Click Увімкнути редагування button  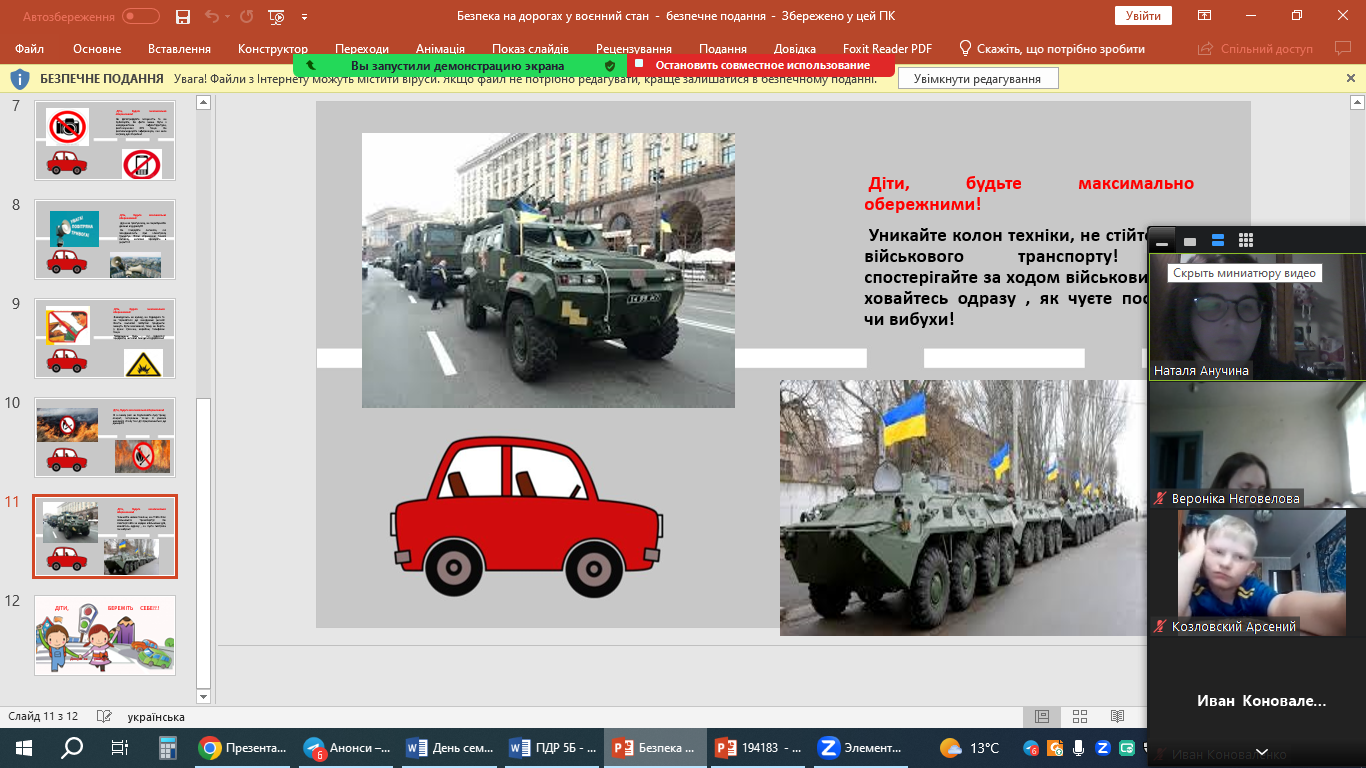(978, 79)
